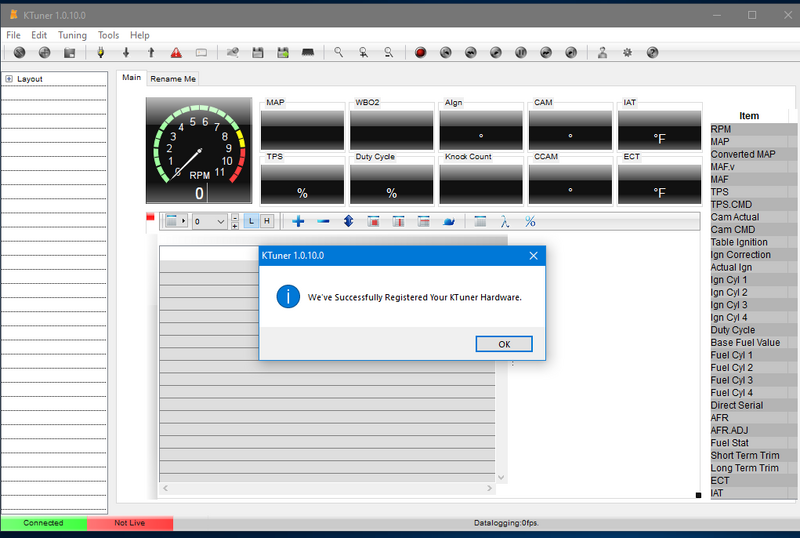Image resolution: width=800 pixels, height=538 pixels.
Task: Click the green Connected status button
Action: point(43,523)
